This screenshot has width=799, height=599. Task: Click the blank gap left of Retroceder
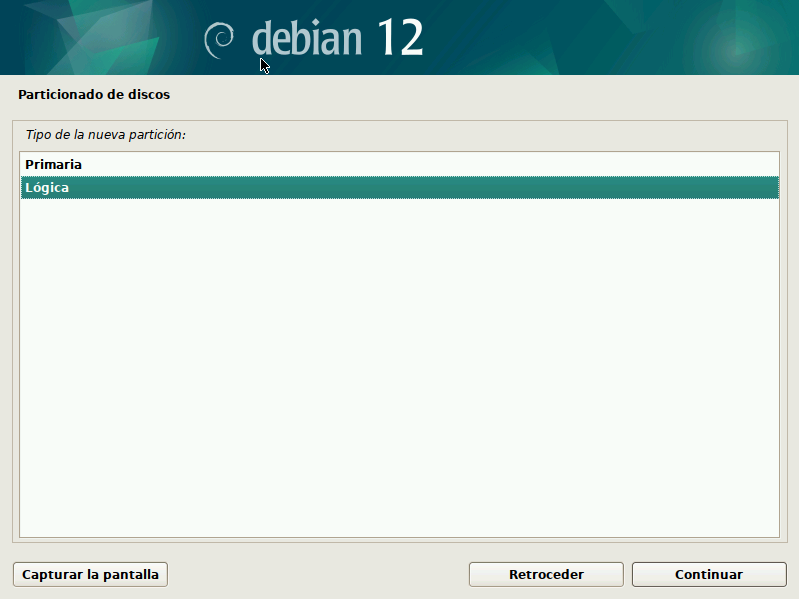coord(320,575)
